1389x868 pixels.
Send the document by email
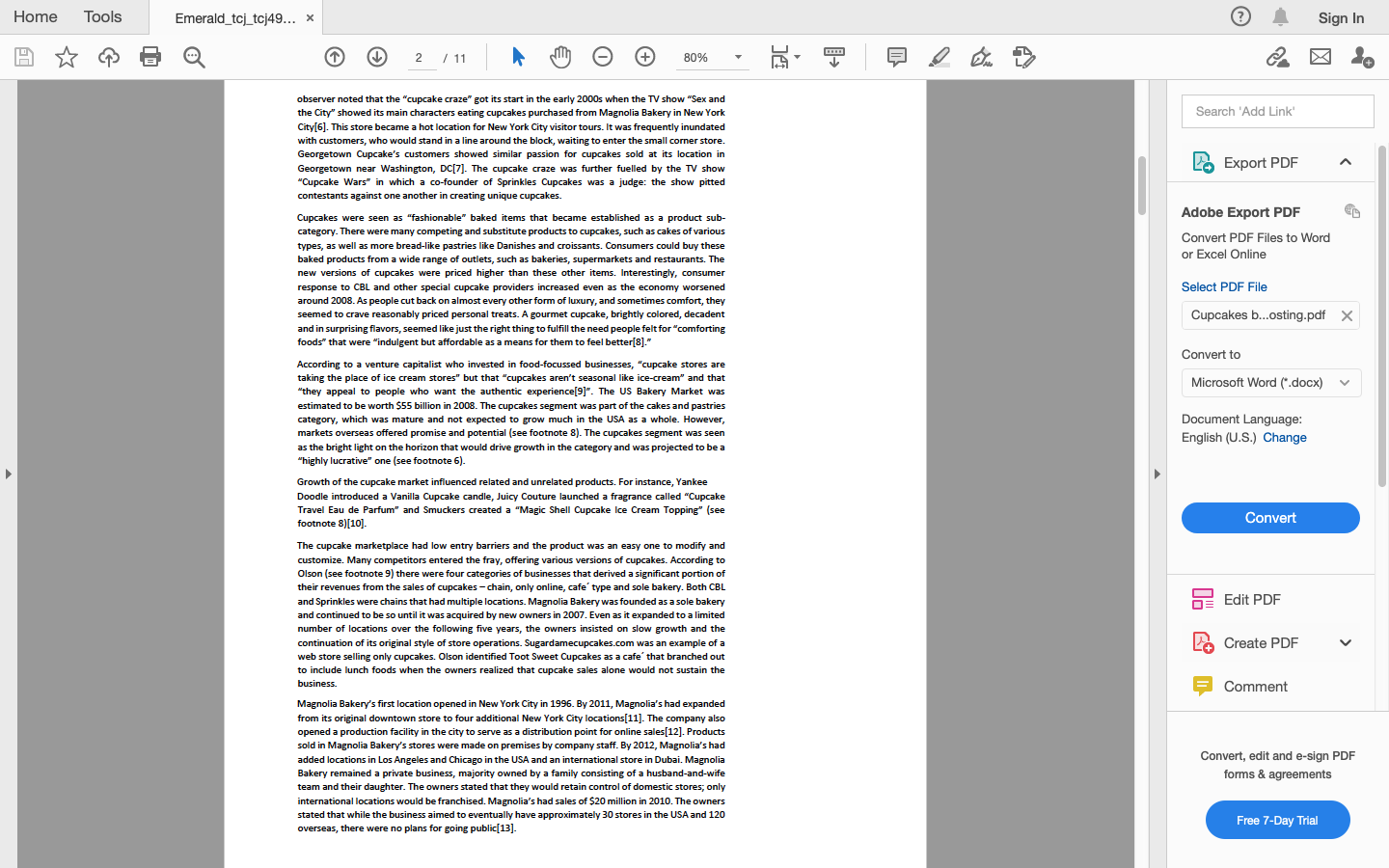tap(1320, 57)
